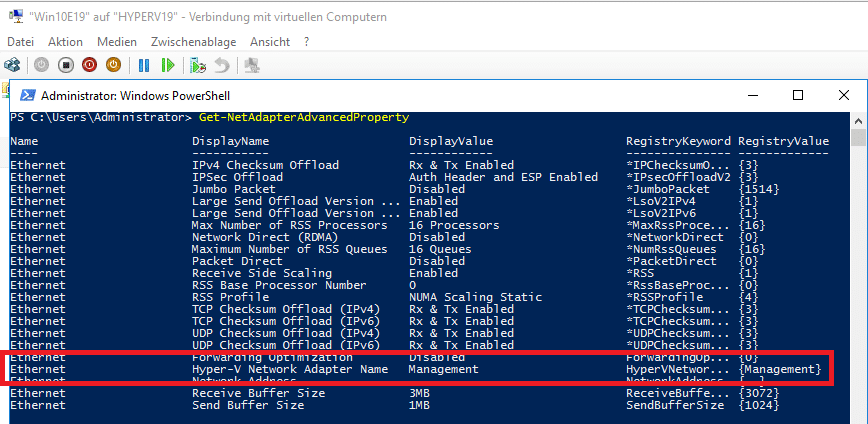Click the DisplayValue column header
The image size is (868, 424).
click(x=451, y=141)
